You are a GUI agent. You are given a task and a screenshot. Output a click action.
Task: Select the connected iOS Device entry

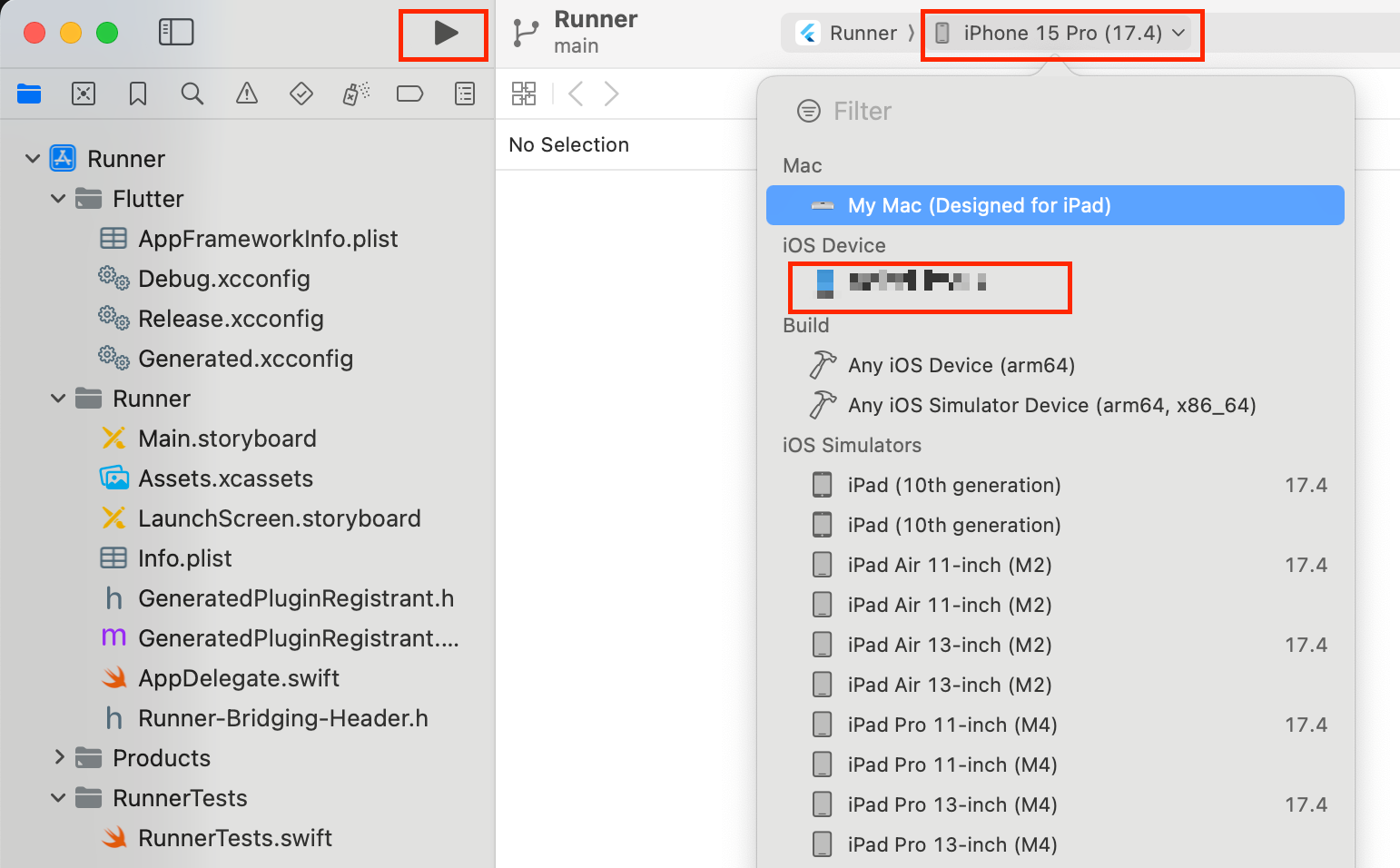coord(1055,285)
